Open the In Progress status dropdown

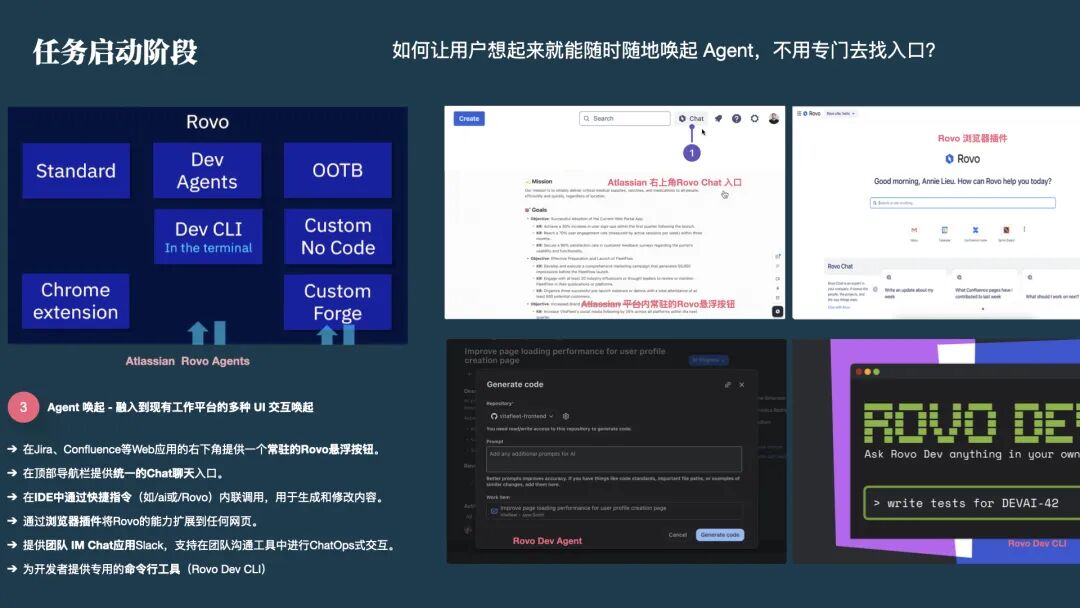click(x=709, y=360)
